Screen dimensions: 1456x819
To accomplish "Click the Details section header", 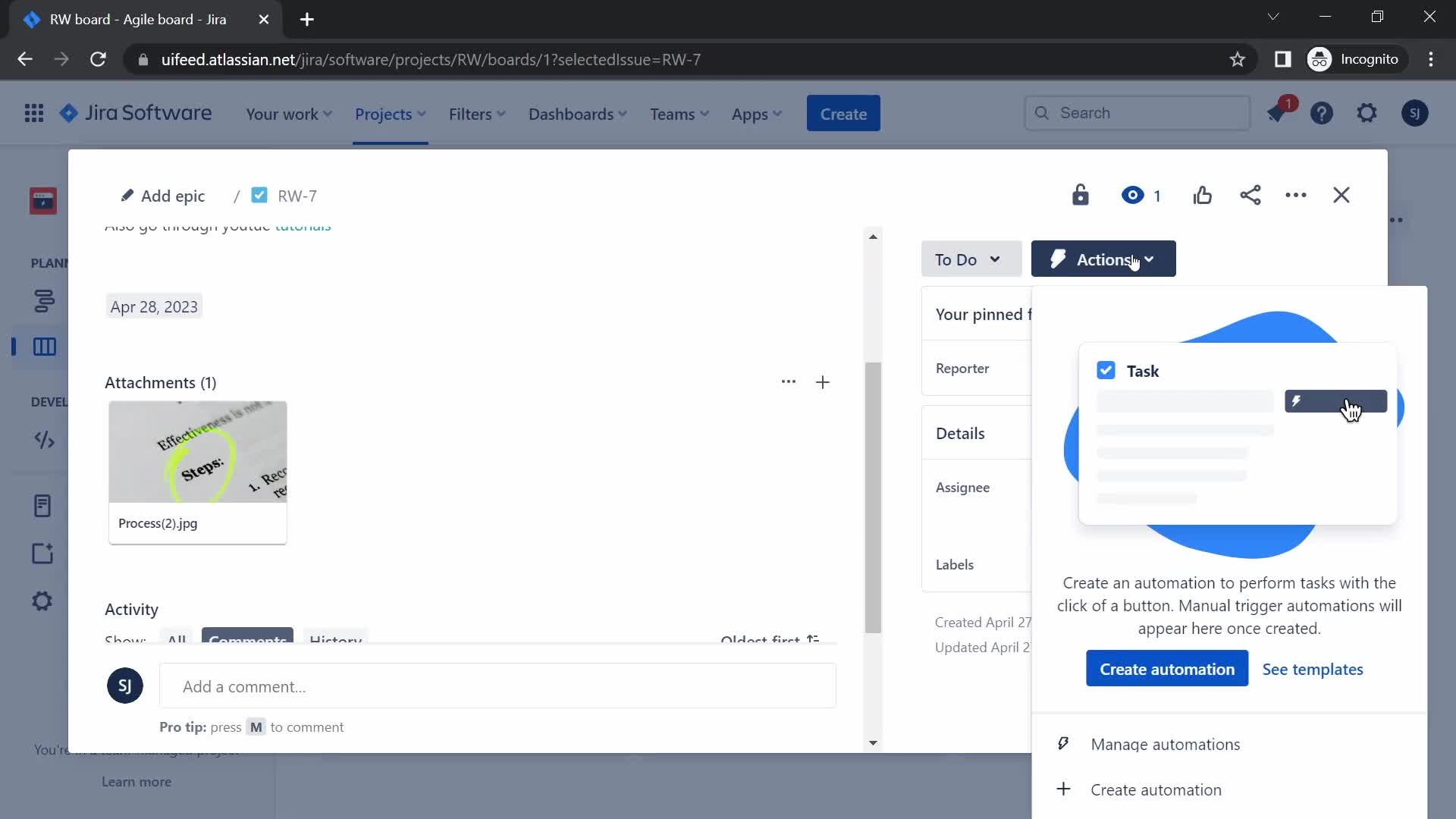I will click(x=960, y=434).
